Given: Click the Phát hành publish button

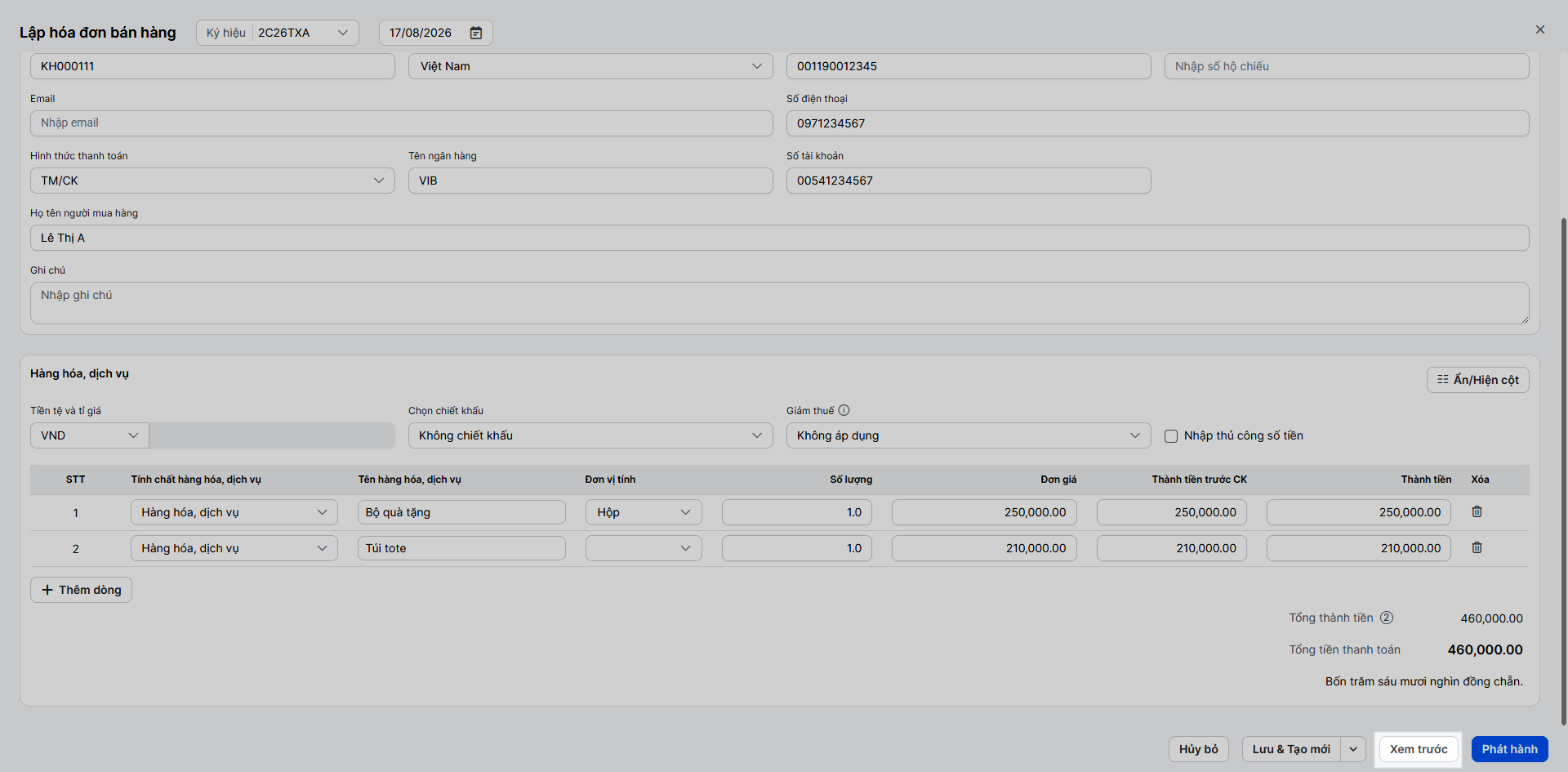Looking at the screenshot, I should 1509,749.
